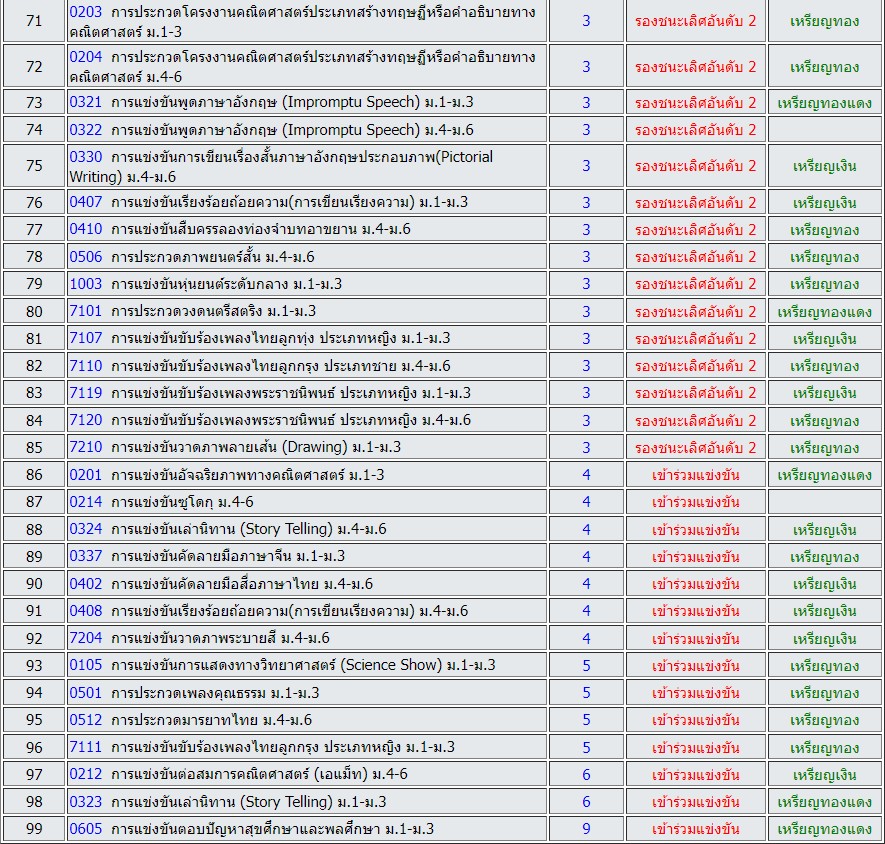This screenshot has width=885, height=844.
Task: Open activity code 0506 link
Action: pos(85,257)
